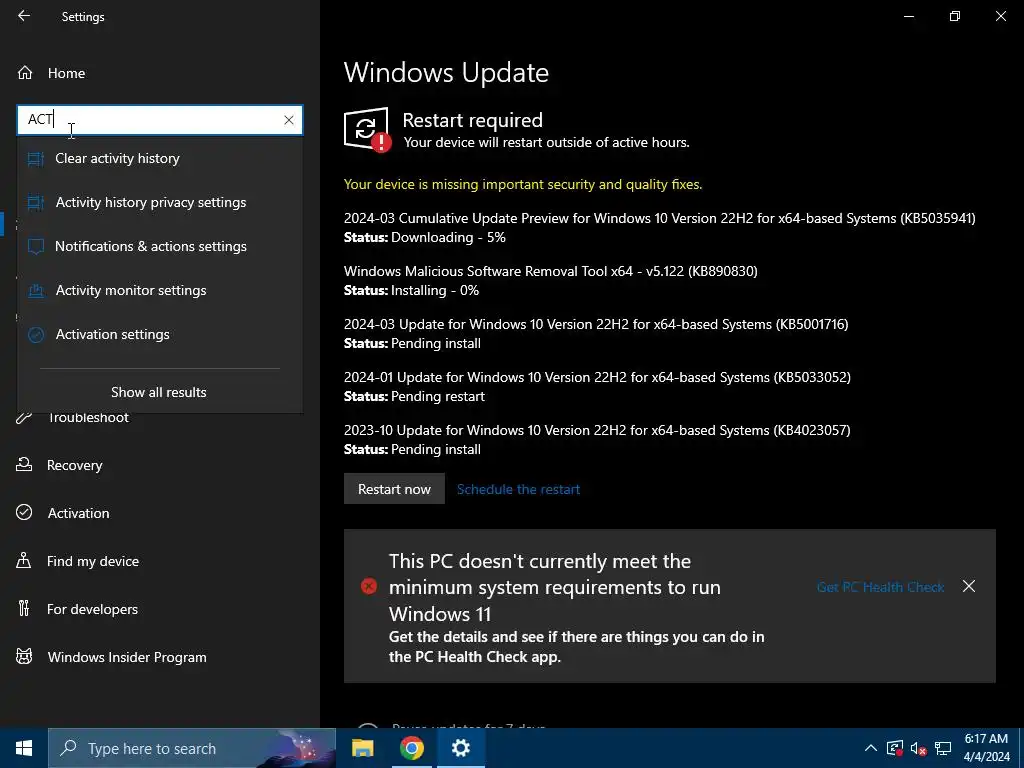1024x768 pixels.
Task: Click the Restart now button
Action: tap(394, 488)
